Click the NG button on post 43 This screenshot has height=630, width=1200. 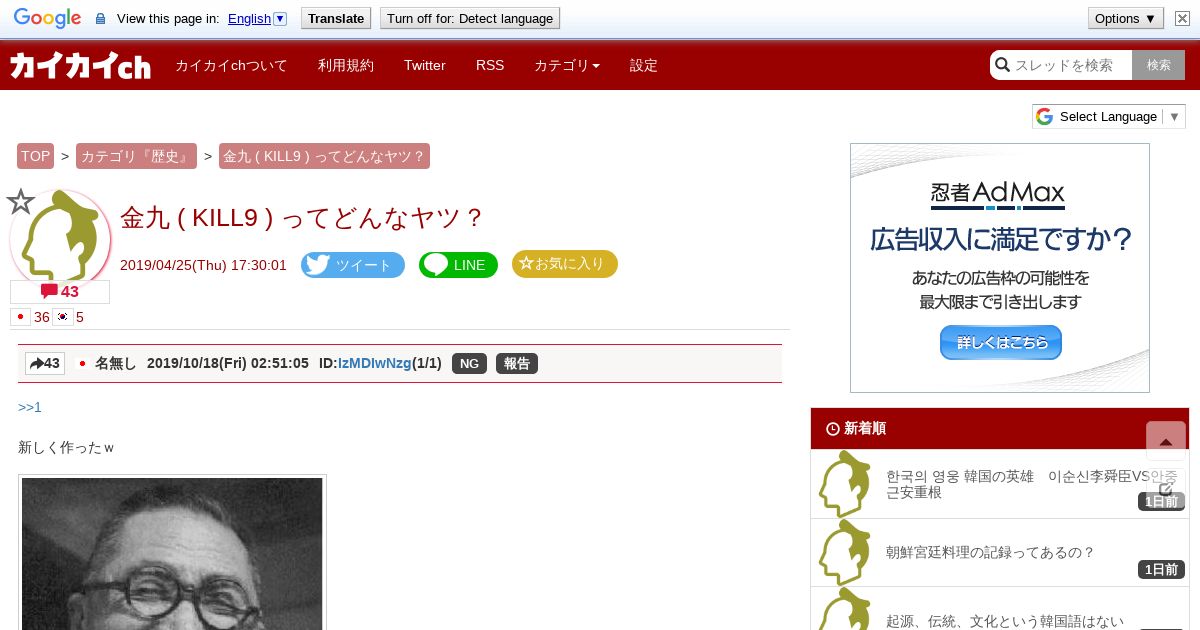click(469, 363)
